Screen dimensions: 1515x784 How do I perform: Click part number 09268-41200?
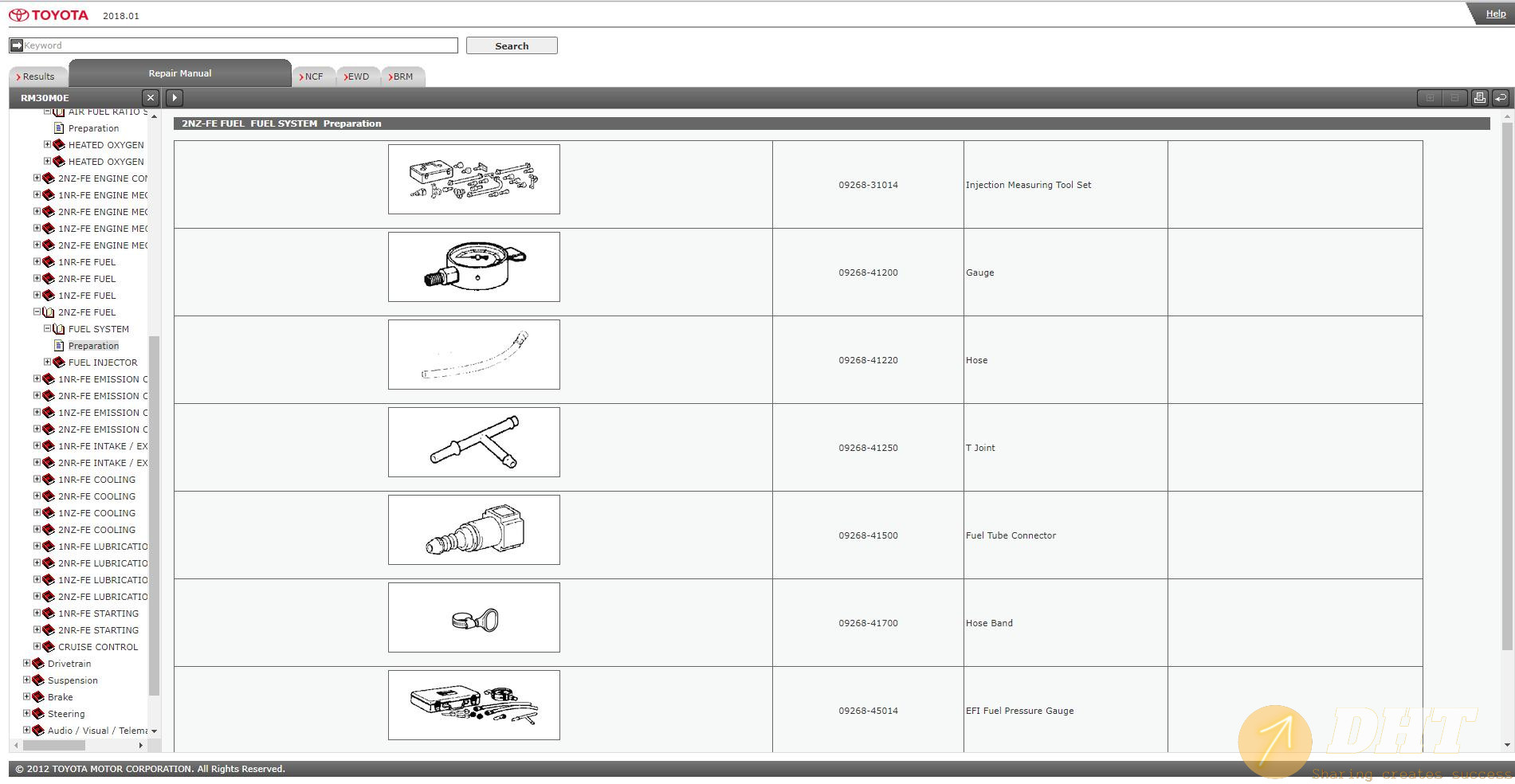point(868,272)
